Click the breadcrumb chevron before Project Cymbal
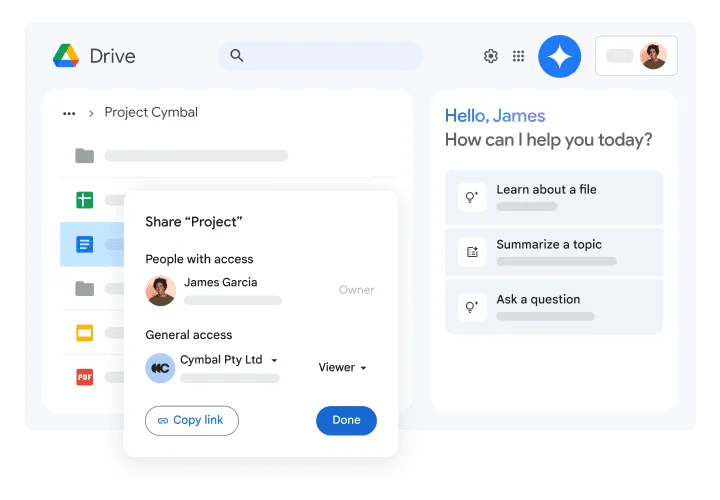 91,113
